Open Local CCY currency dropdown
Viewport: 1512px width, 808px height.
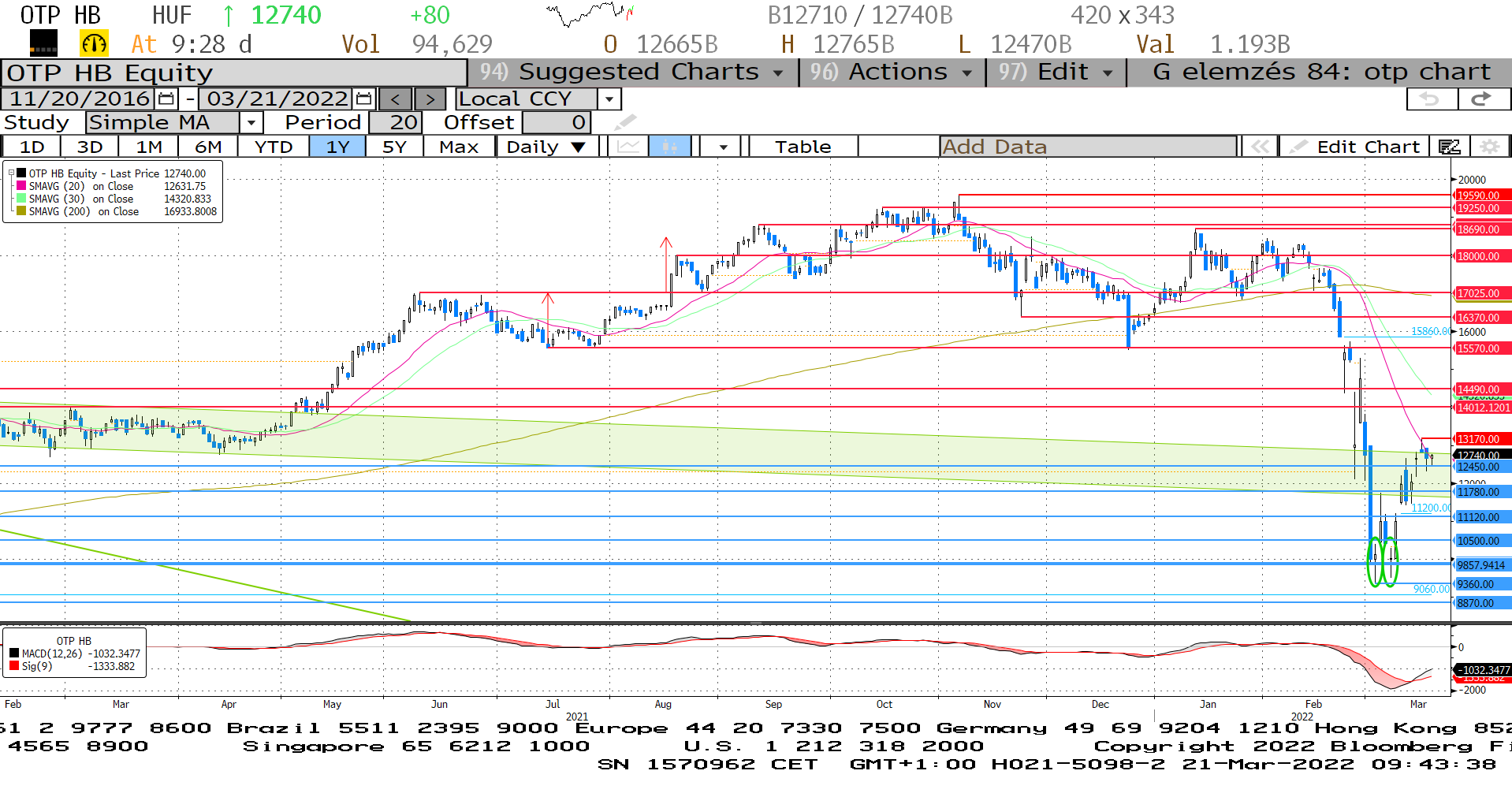coord(609,99)
